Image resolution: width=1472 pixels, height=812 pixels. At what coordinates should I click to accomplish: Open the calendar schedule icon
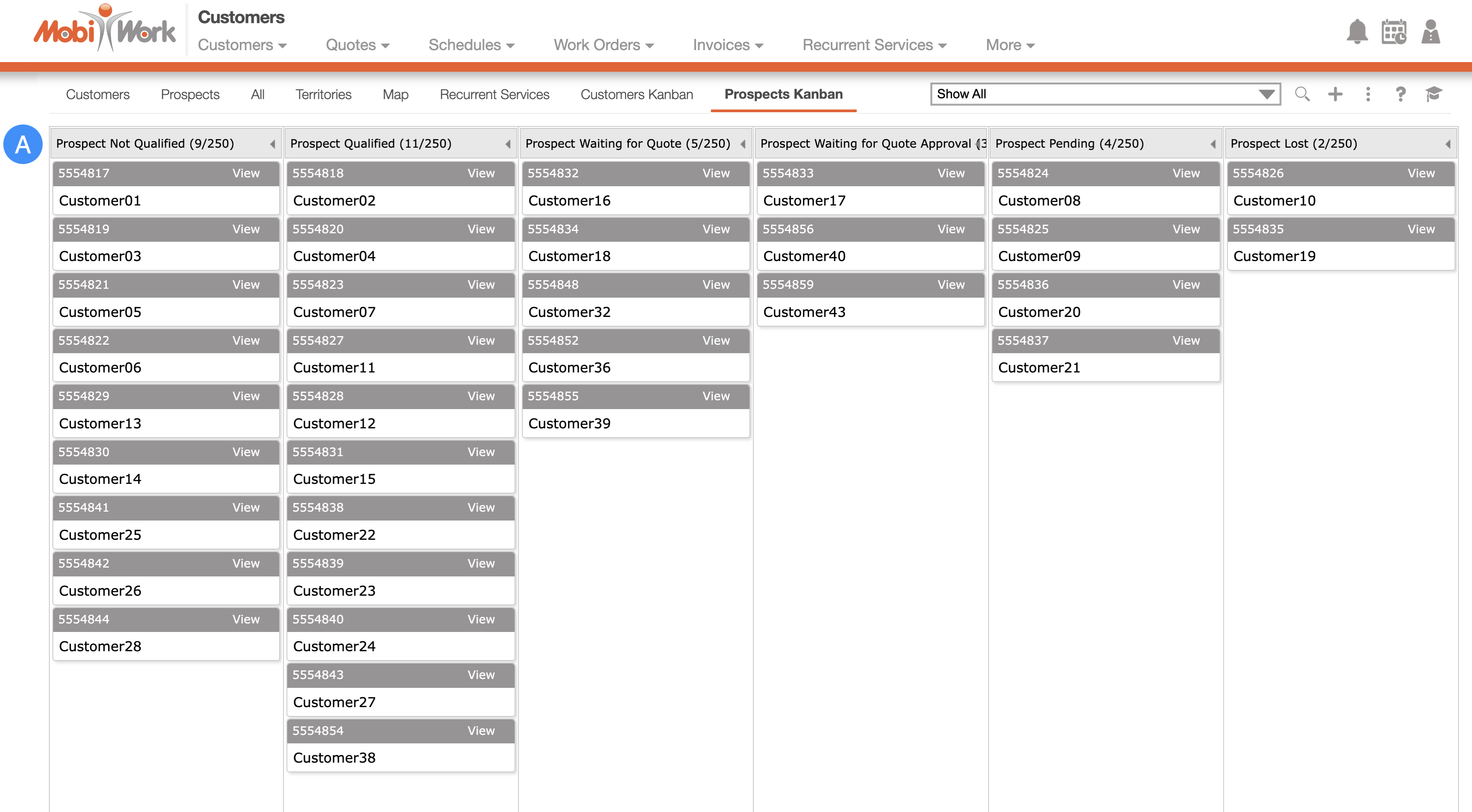(1394, 32)
